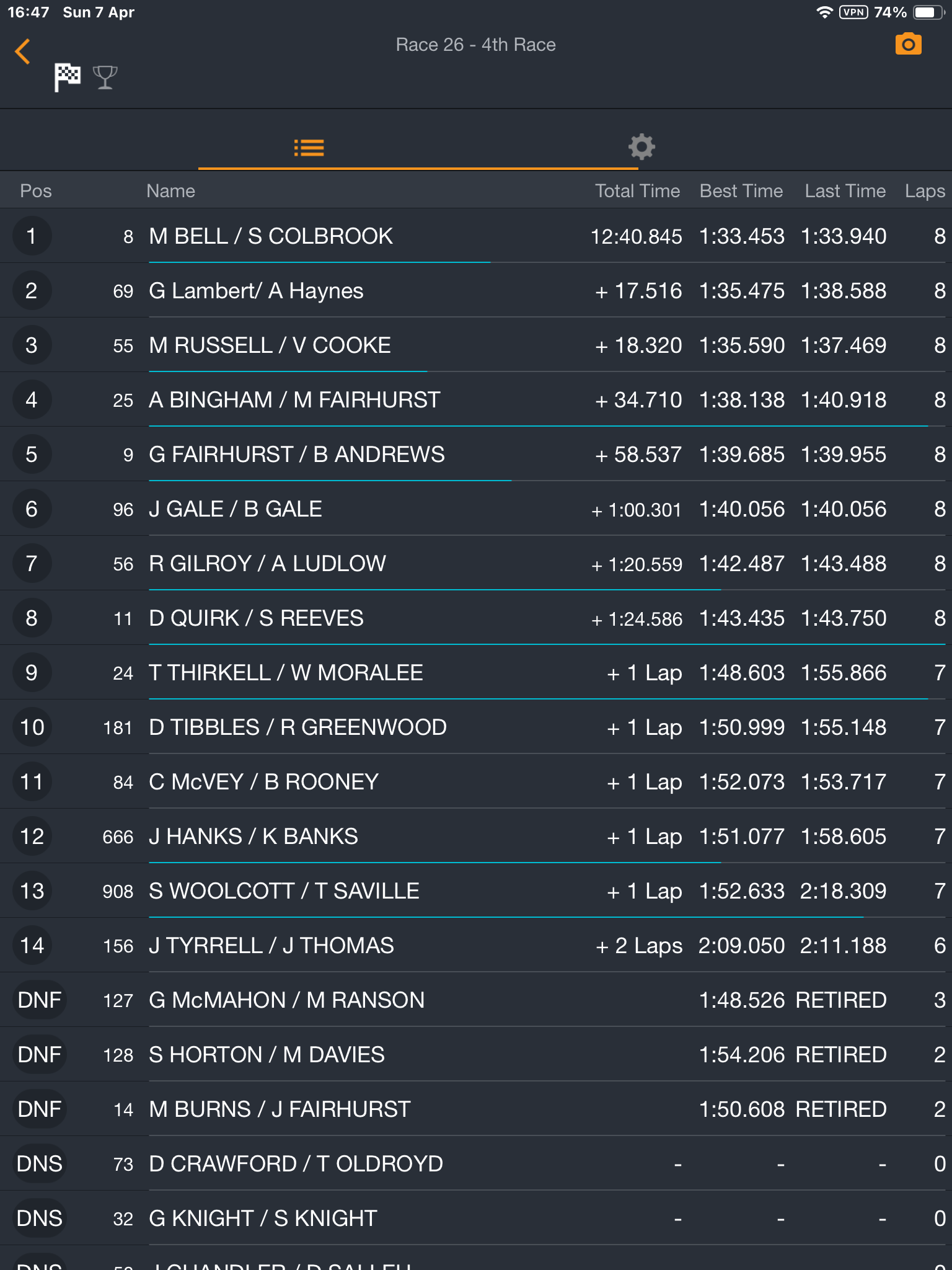Viewport: 952px width, 1270px height.
Task: Open the G Lambert/ A Haynes entry
Action: [476, 290]
